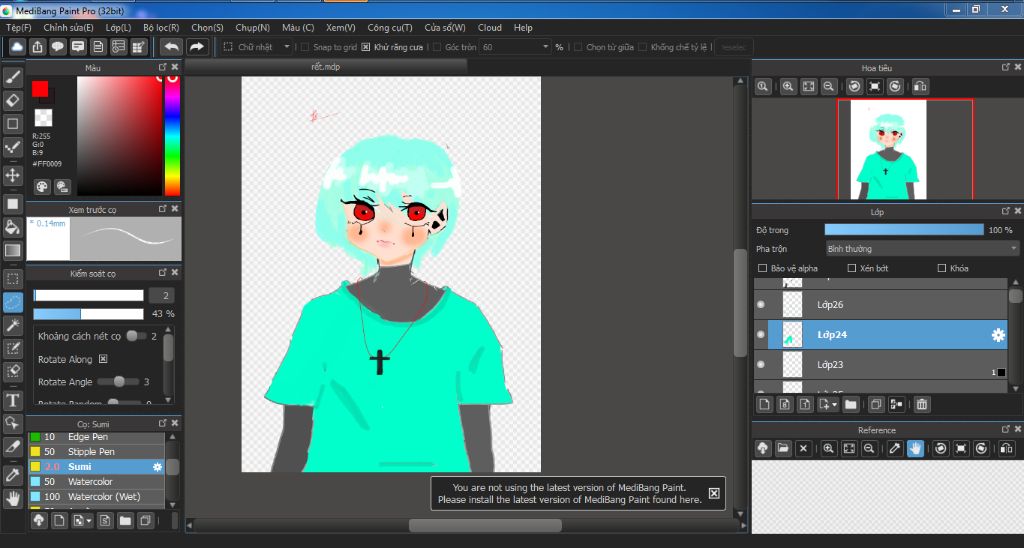
Task: Hide the Lớp23 layer visibility dot
Action: click(x=761, y=364)
